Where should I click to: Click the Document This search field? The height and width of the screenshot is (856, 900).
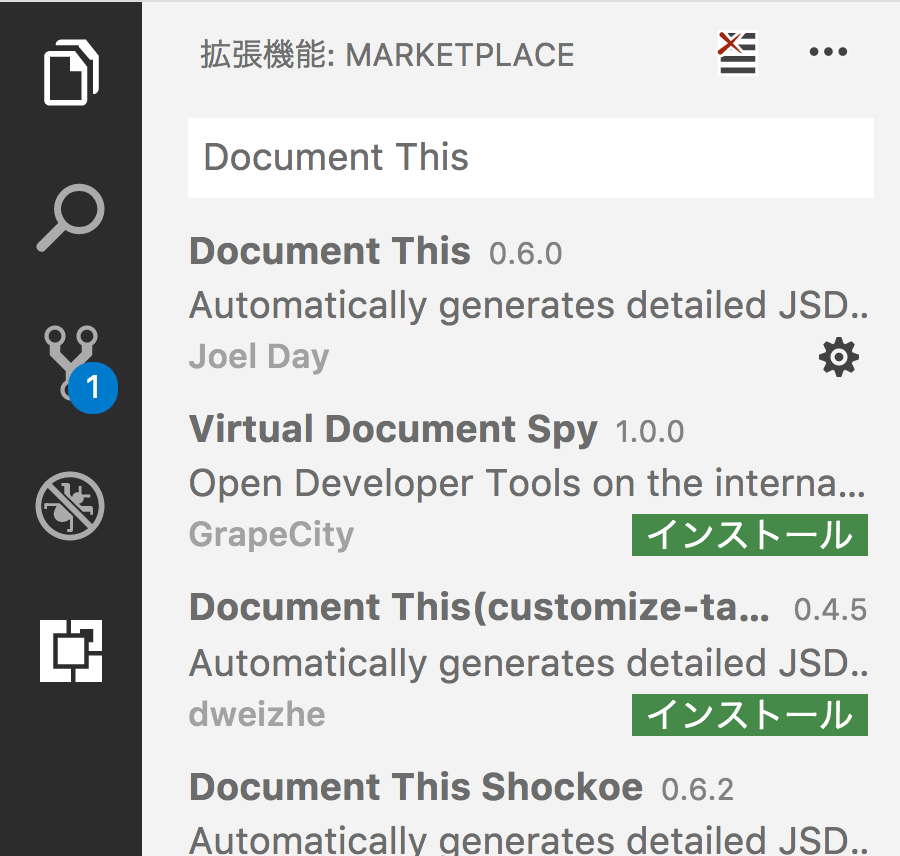pyautogui.click(x=530, y=158)
